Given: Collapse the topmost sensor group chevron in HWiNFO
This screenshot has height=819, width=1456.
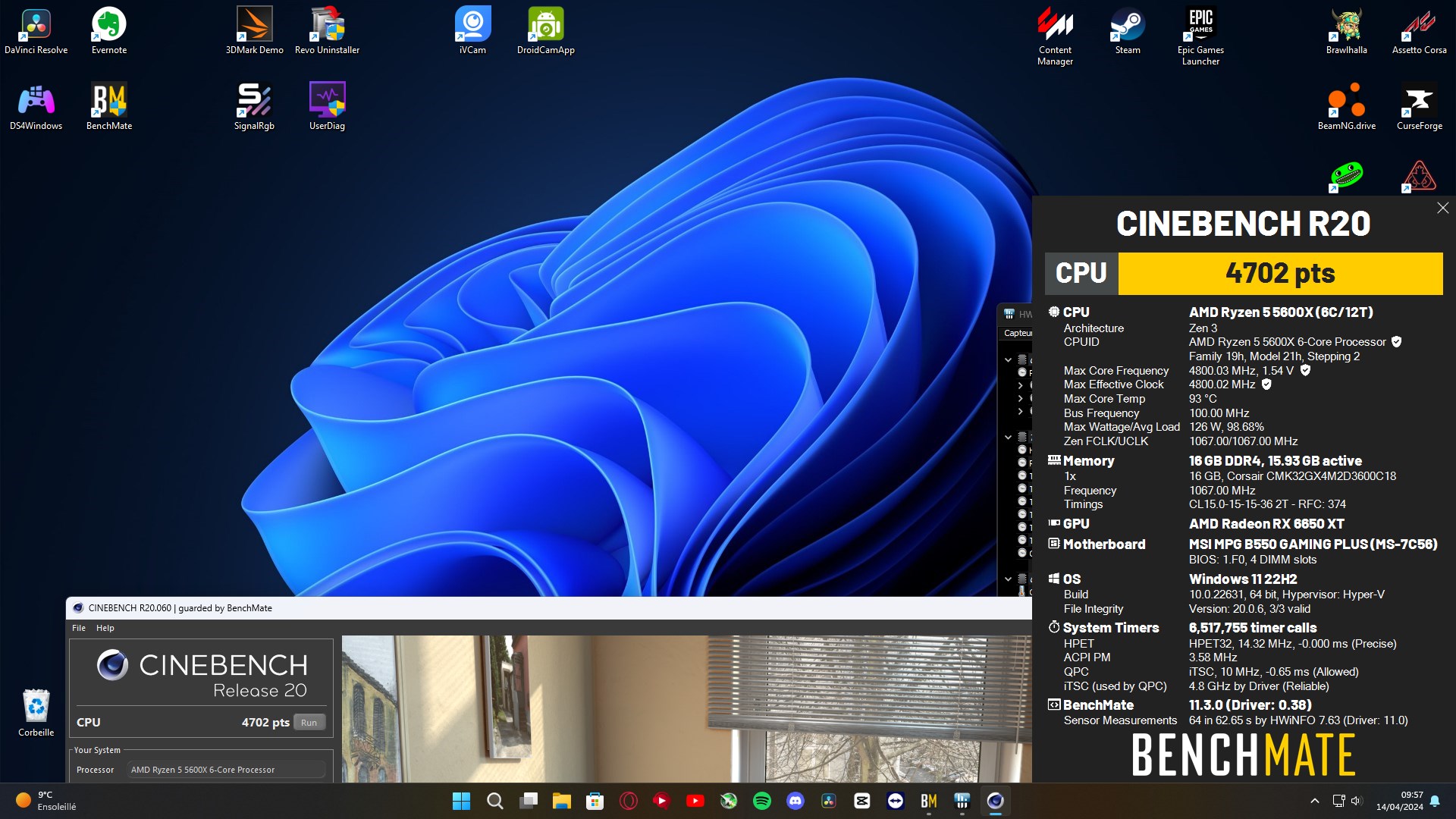Looking at the screenshot, I should [1008, 359].
